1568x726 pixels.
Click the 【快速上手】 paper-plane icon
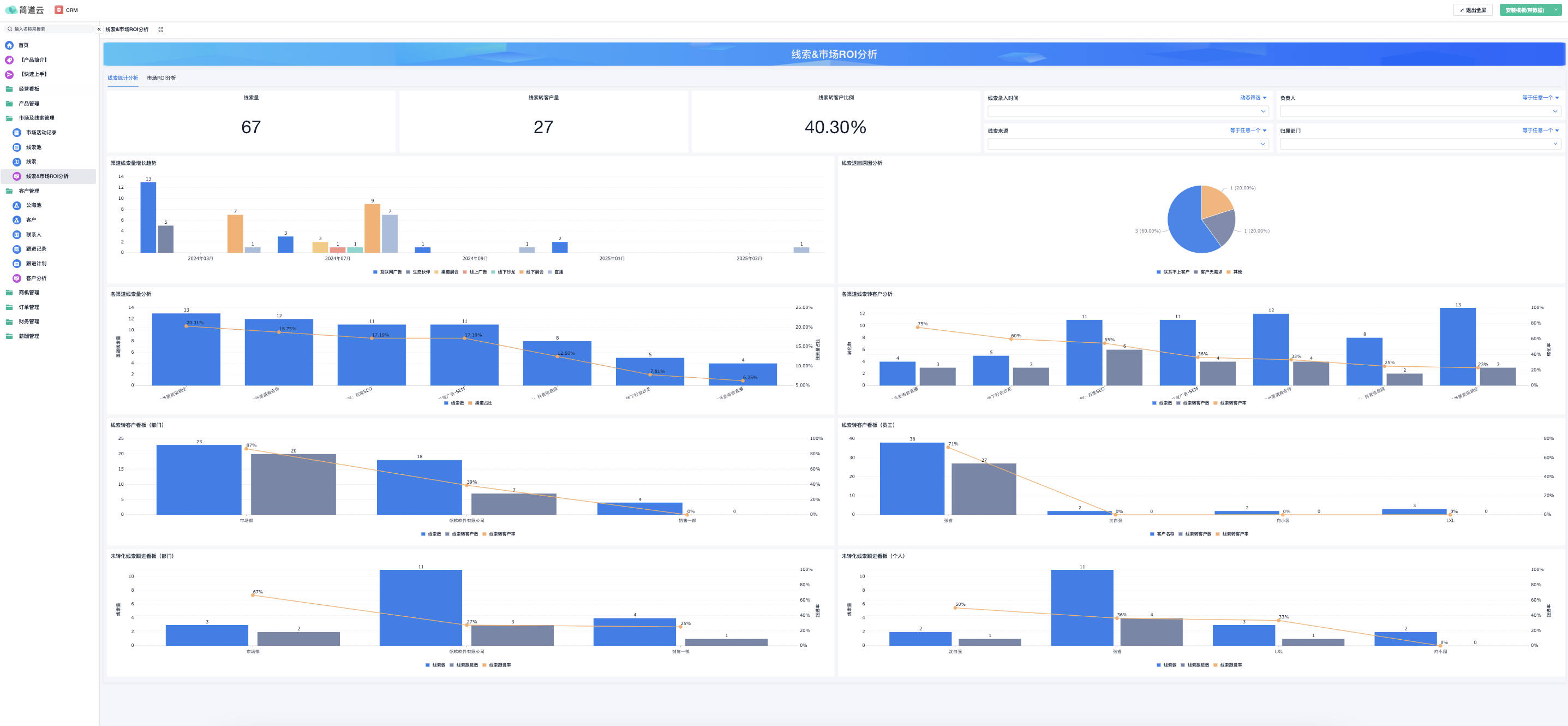click(x=9, y=74)
